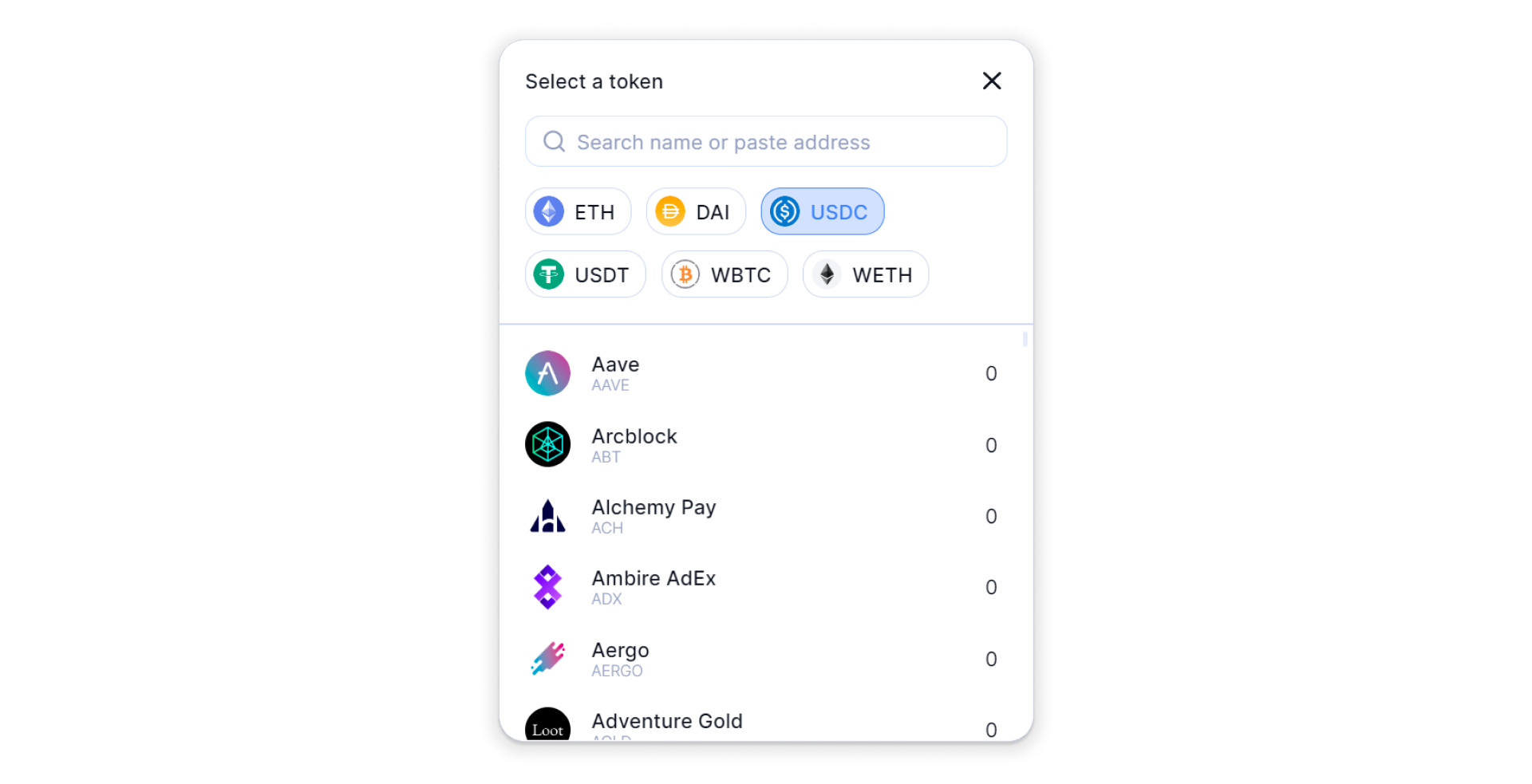
Task: Click the Adventure Gold Loot icon
Action: pyautogui.click(x=547, y=724)
